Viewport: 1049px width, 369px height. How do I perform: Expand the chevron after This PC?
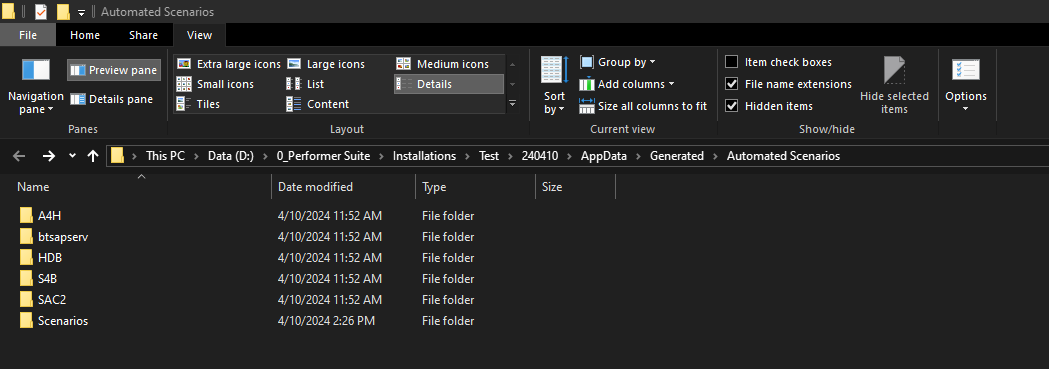(197, 156)
